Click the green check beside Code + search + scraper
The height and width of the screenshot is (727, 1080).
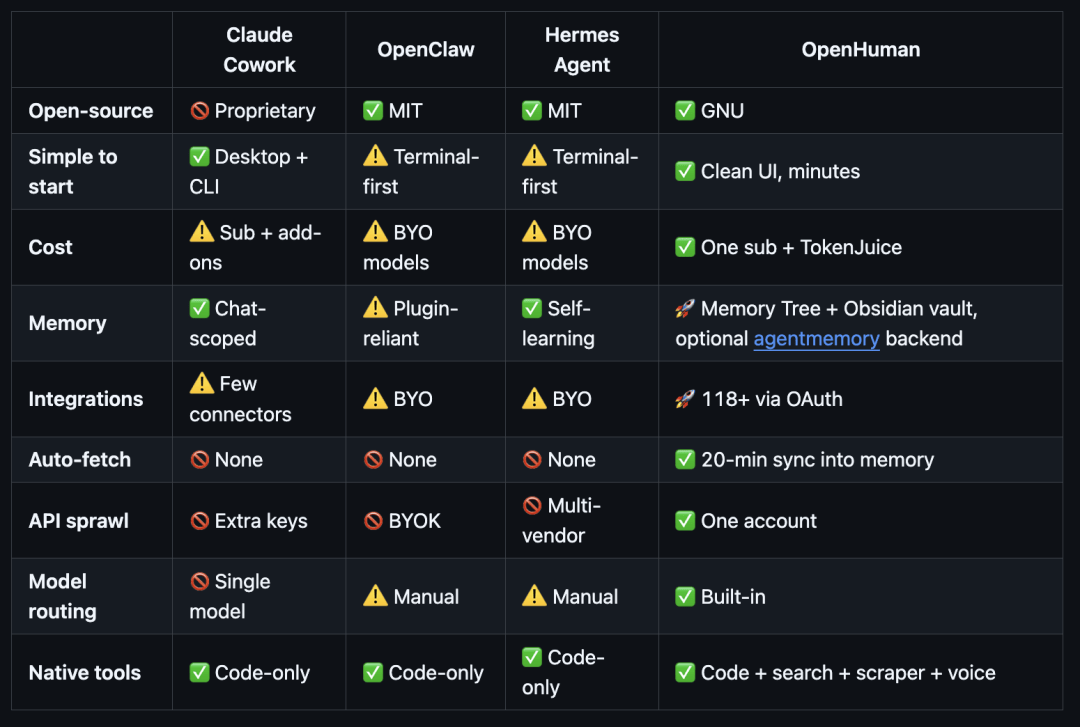[685, 672]
